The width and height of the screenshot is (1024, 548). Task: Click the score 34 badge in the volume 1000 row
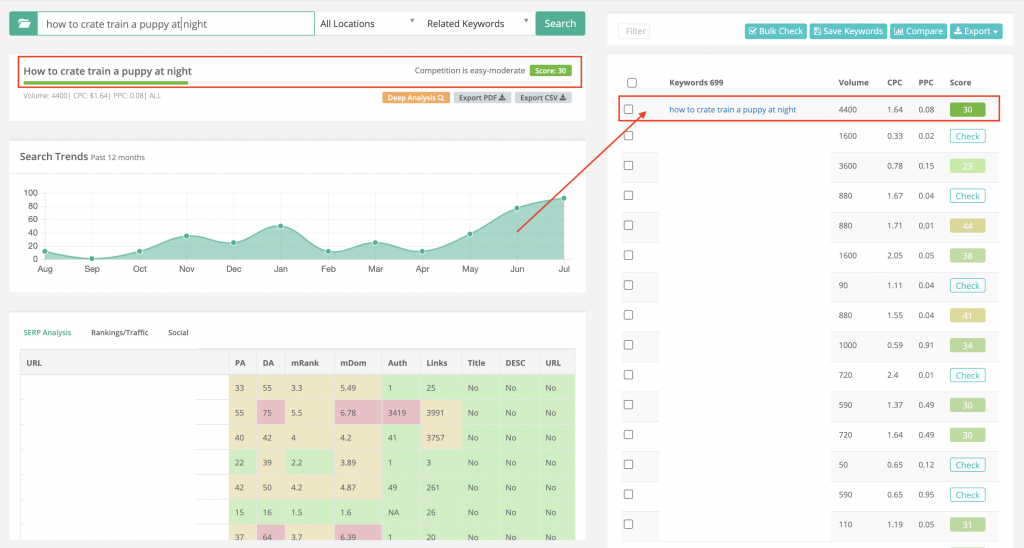pos(967,346)
